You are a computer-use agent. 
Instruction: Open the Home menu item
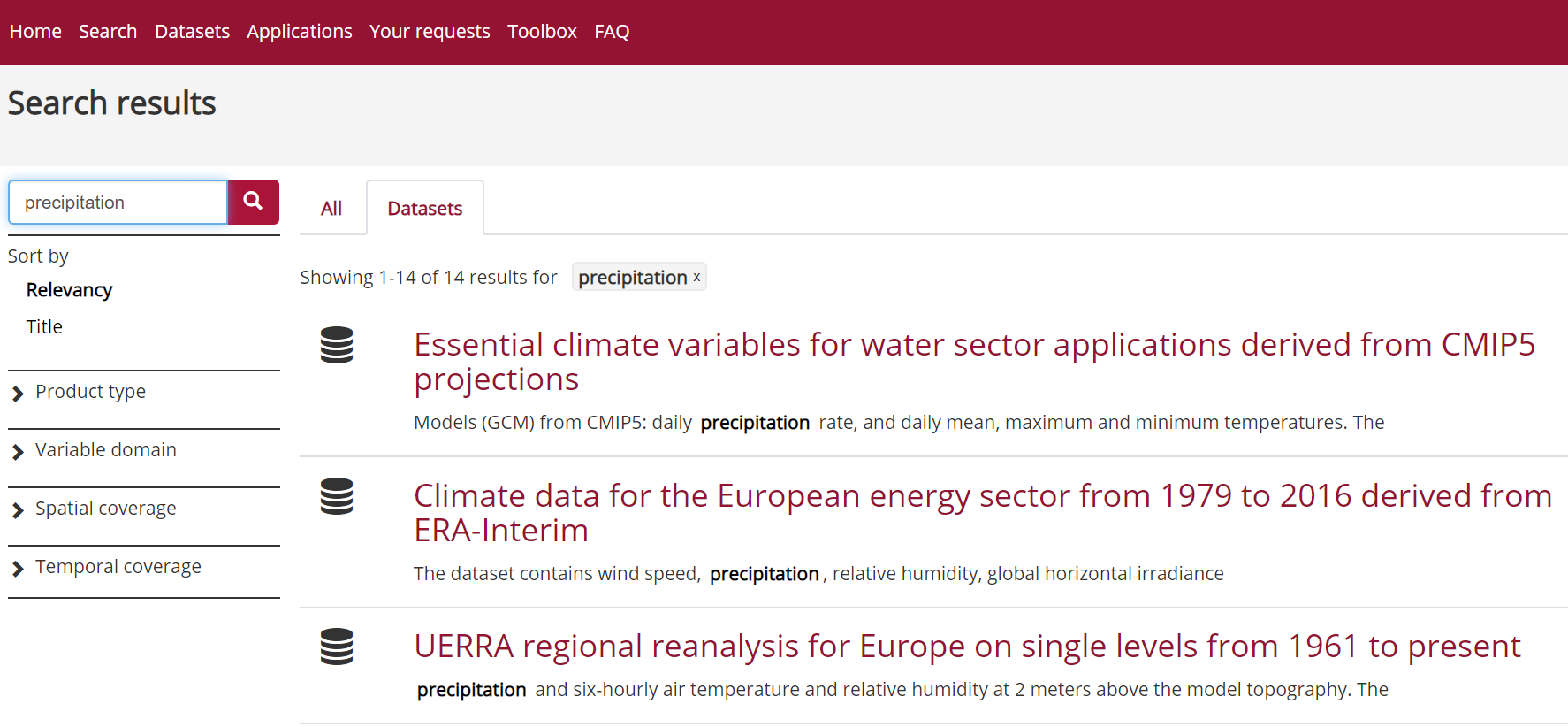pos(35,32)
